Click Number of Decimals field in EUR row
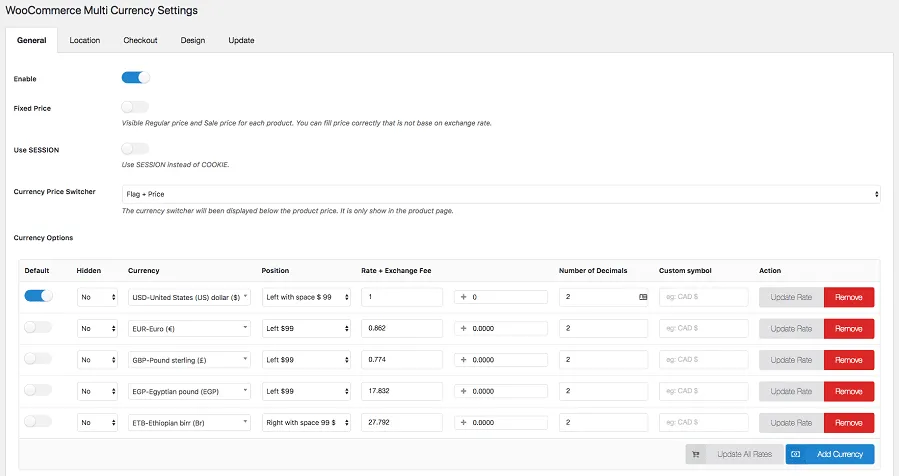 coord(604,329)
